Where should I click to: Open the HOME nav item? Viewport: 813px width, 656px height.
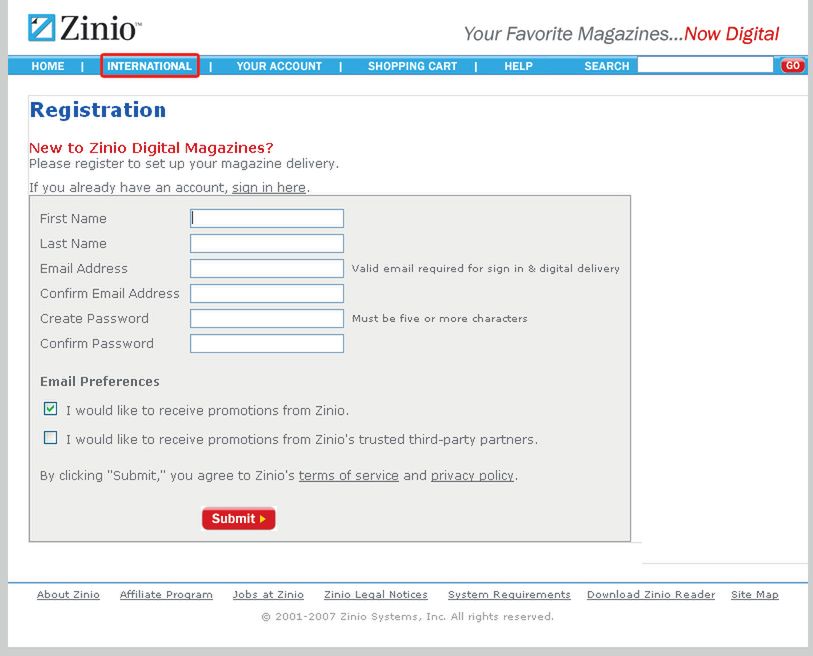(48, 66)
